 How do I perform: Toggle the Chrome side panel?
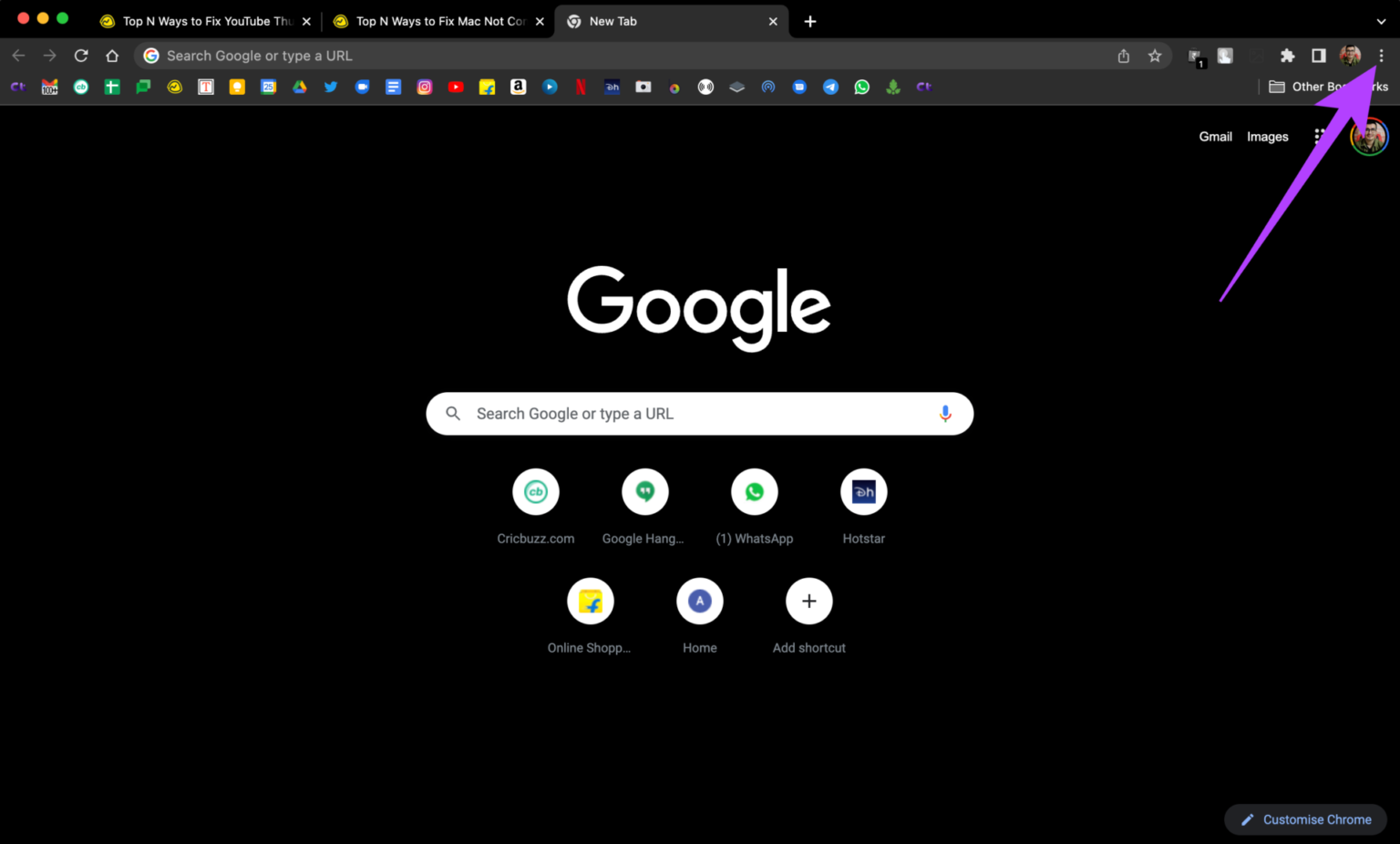1318,56
